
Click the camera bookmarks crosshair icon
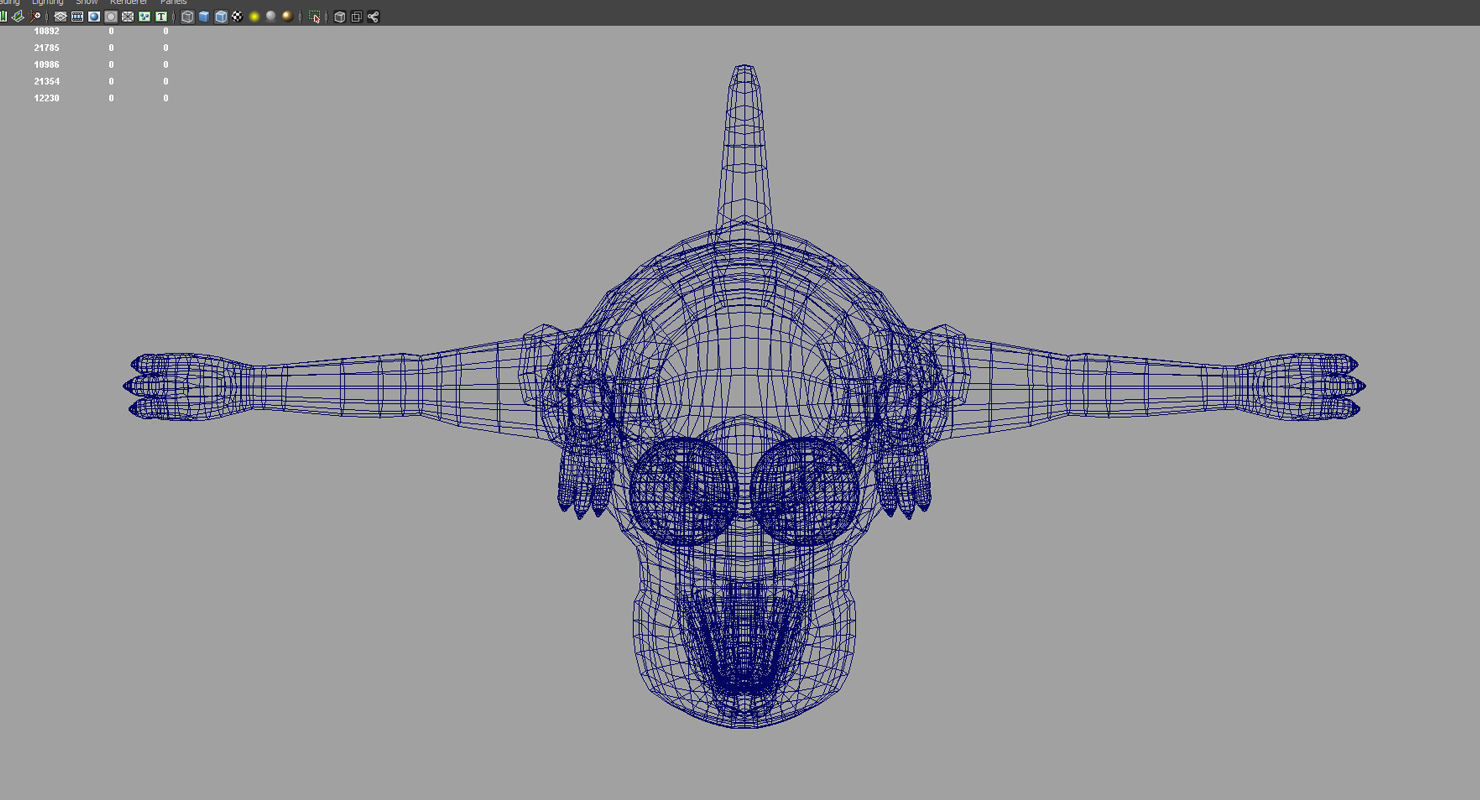click(35, 17)
